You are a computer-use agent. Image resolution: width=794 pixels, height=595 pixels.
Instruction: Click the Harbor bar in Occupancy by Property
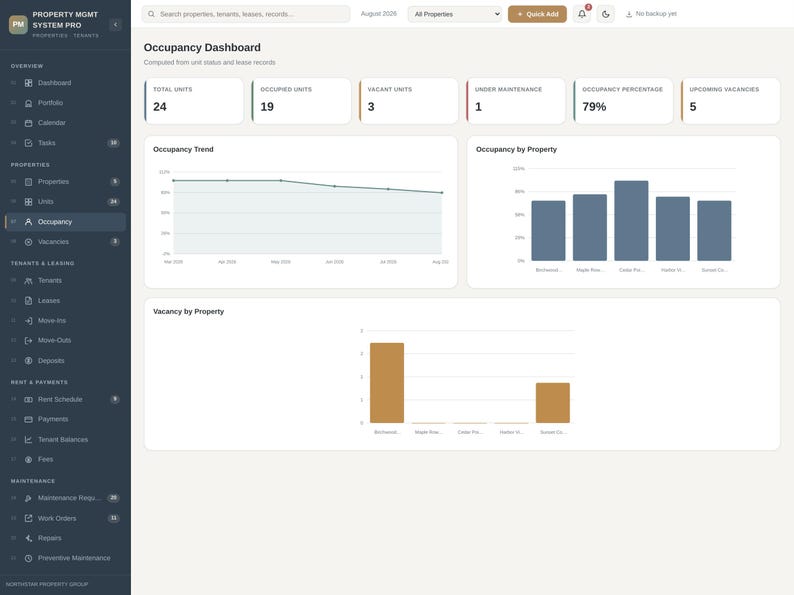673,229
